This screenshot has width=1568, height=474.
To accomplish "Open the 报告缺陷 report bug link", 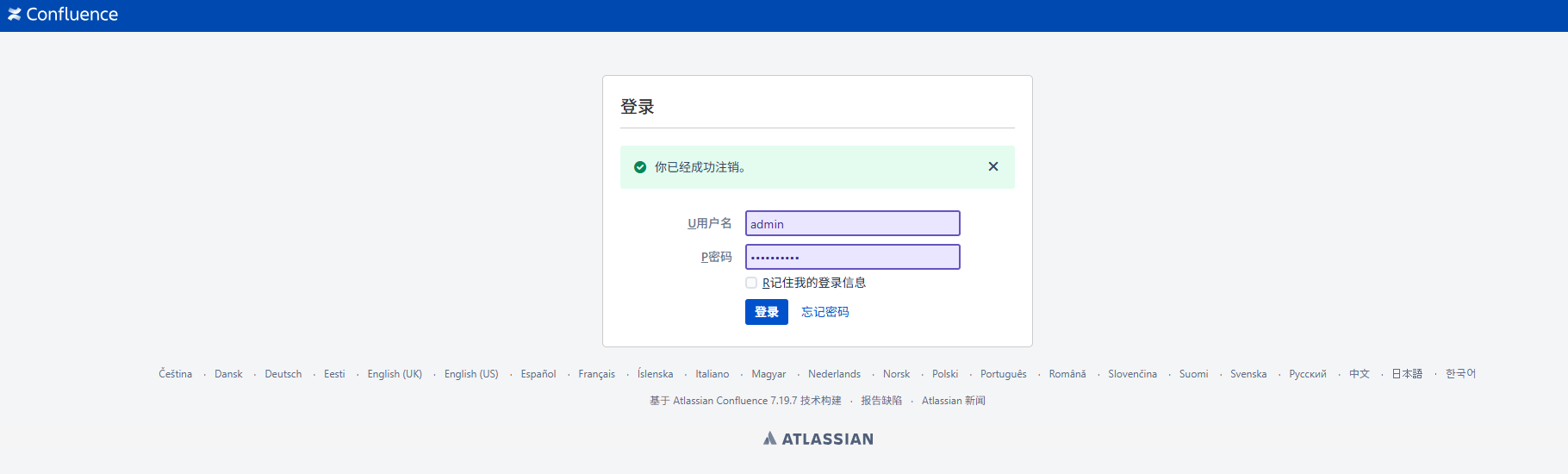I will click(881, 401).
